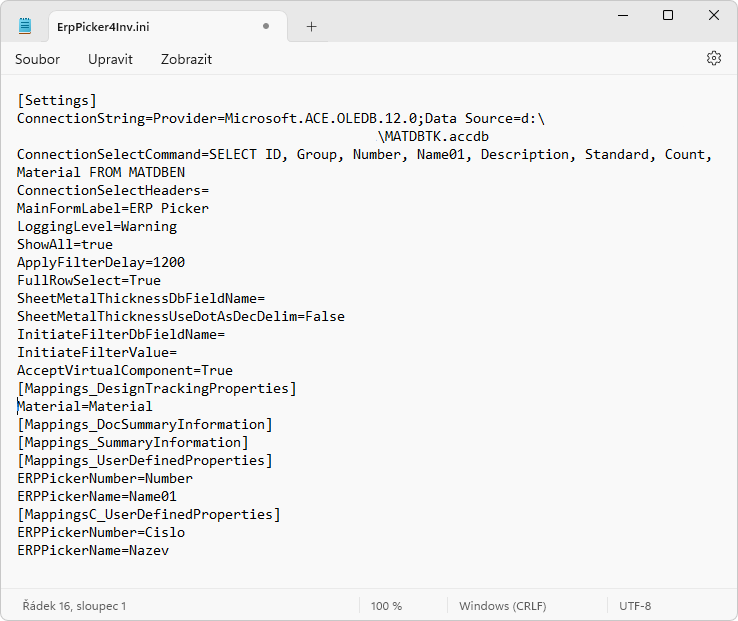Click the UTF-8 encoding indicator
The height and width of the screenshot is (621, 738).
(x=635, y=606)
